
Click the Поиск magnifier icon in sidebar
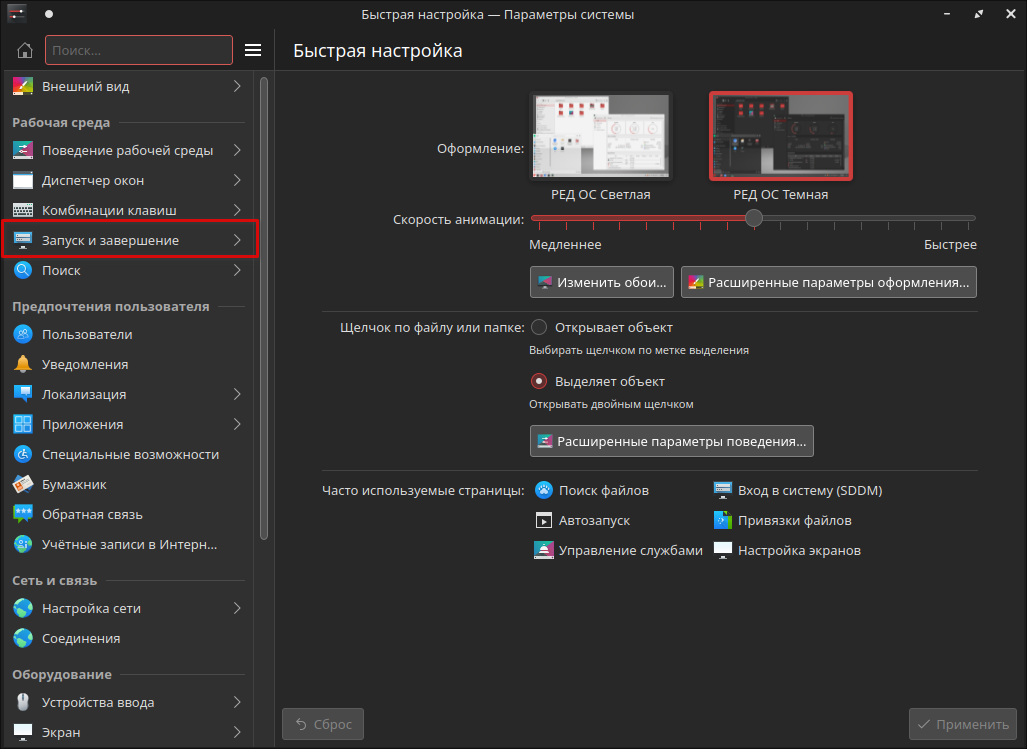23,270
